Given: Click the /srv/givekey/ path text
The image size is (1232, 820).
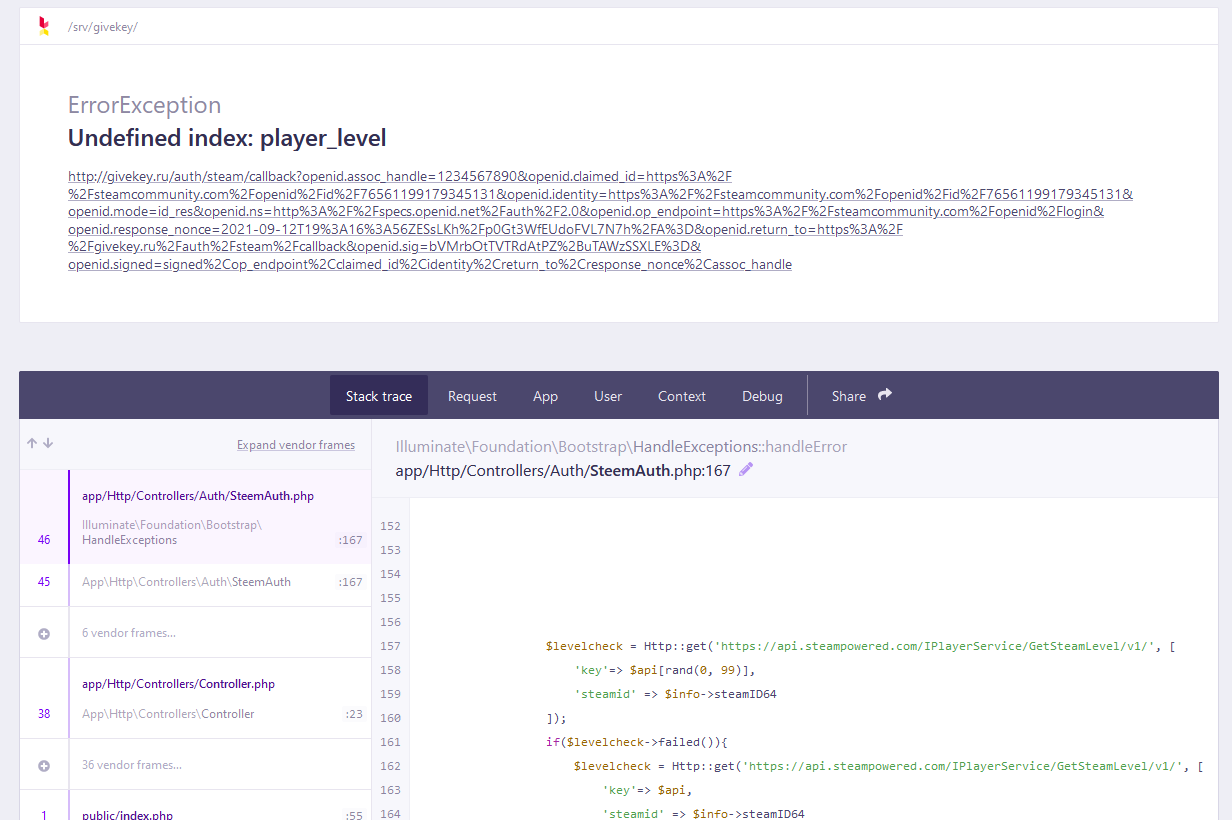Looking at the screenshot, I should 102,27.
